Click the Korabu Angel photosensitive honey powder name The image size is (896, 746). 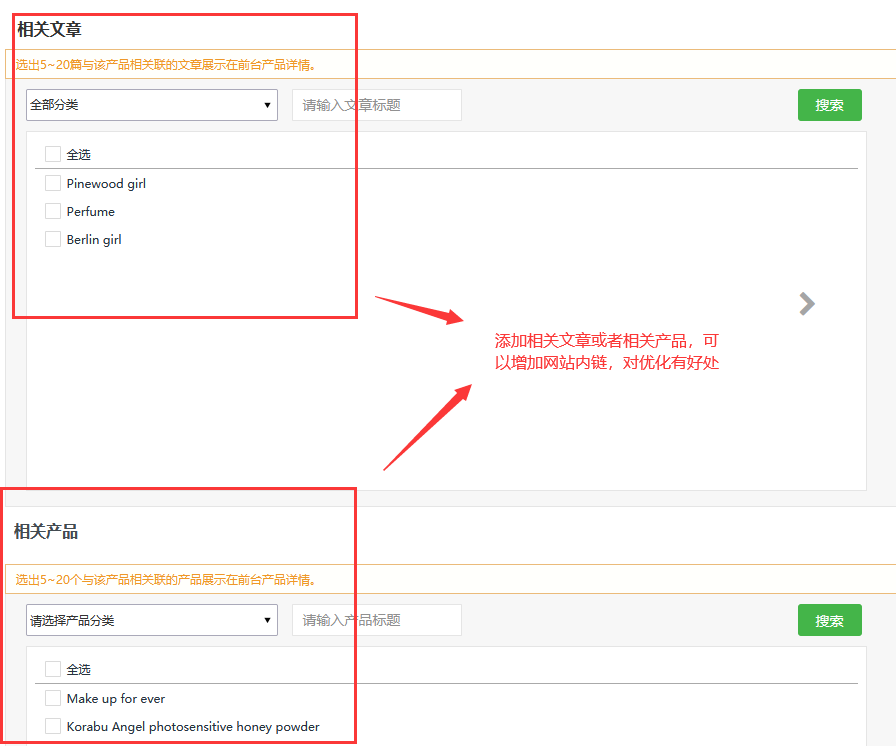click(x=193, y=727)
